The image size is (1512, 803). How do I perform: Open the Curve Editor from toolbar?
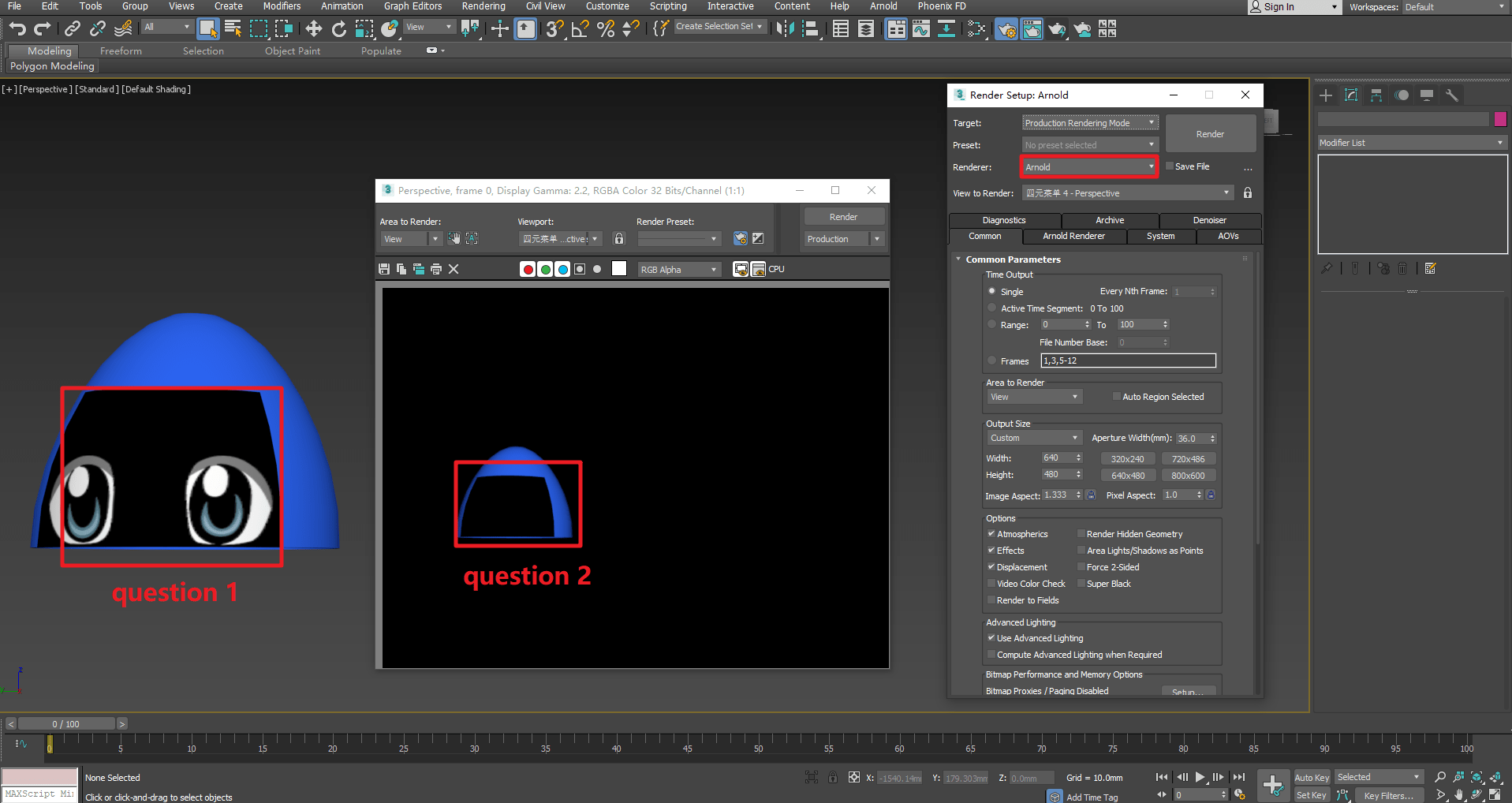[x=921, y=29]
